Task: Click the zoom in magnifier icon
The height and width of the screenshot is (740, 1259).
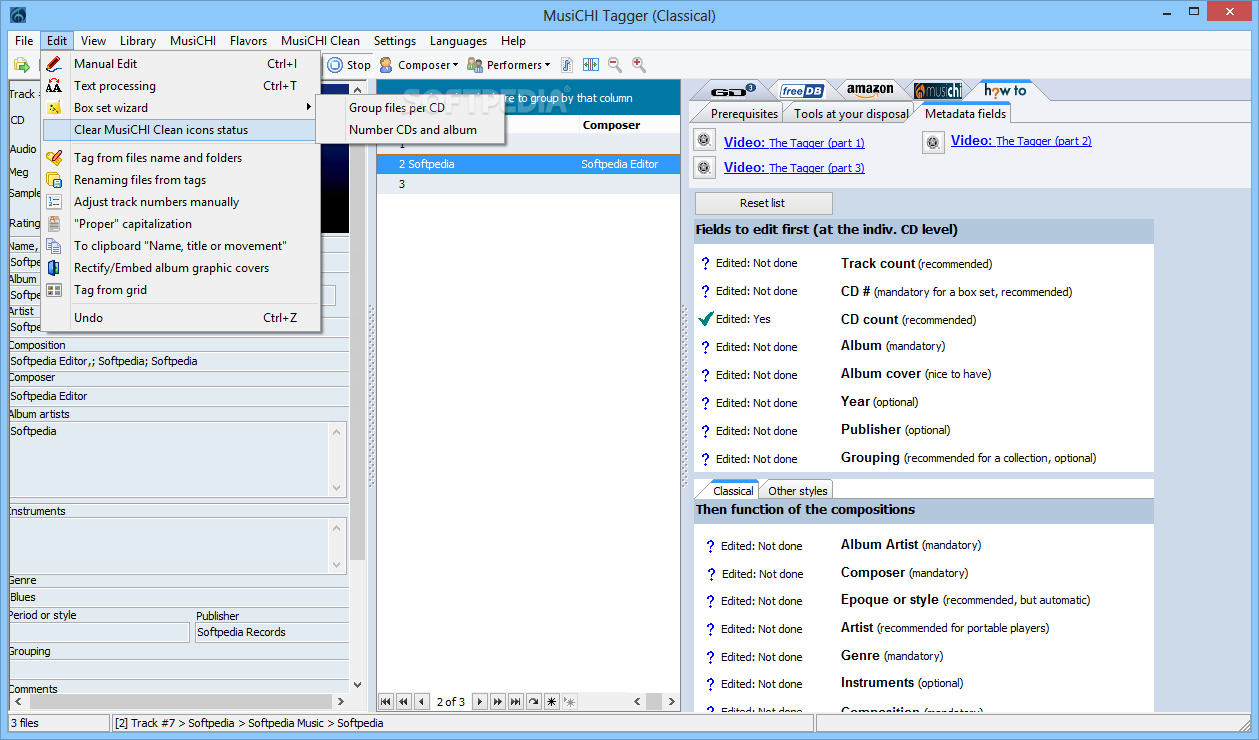Action: pyautogui.click(x=639, y=65)
